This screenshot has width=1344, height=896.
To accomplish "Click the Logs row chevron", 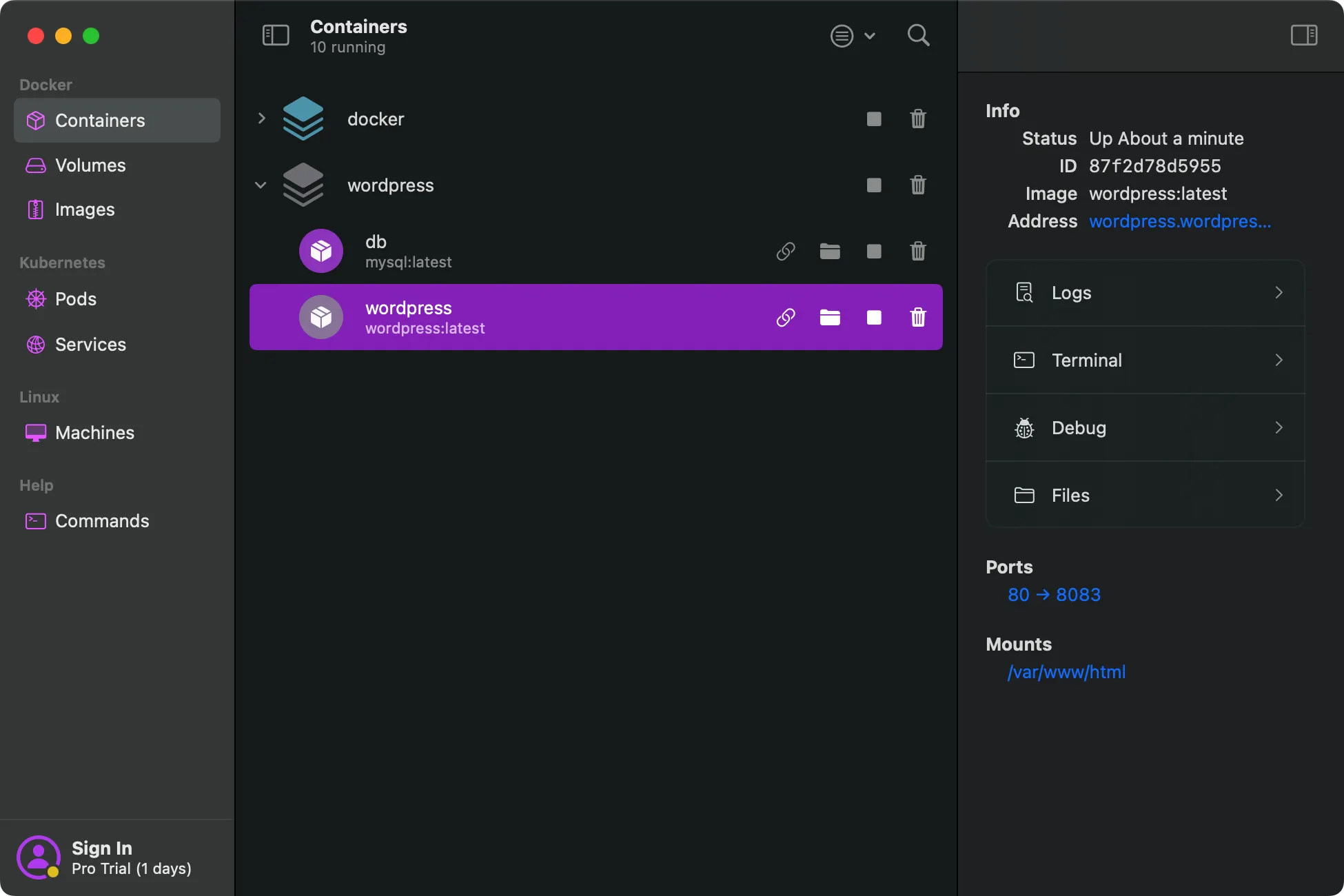I will pos(1279,293).
